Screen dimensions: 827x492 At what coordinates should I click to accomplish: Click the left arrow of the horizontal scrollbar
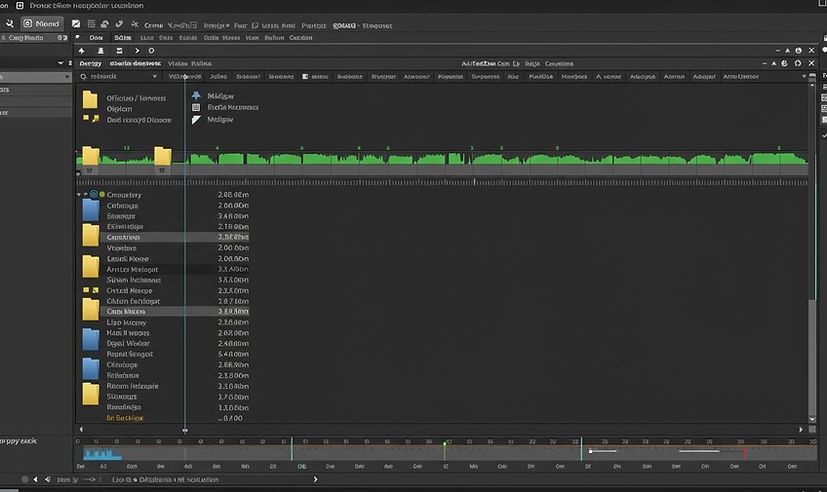coord(81,430)
